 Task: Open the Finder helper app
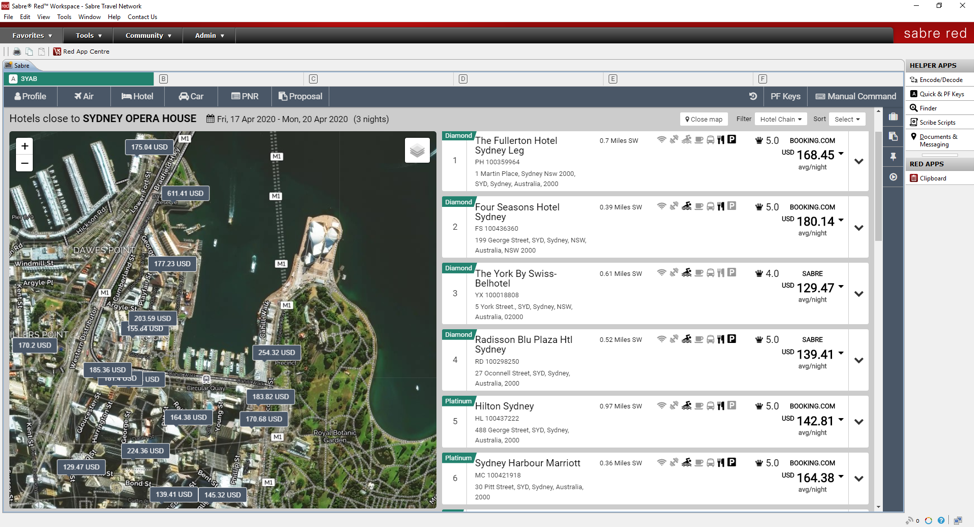click(x=923, y=108)
